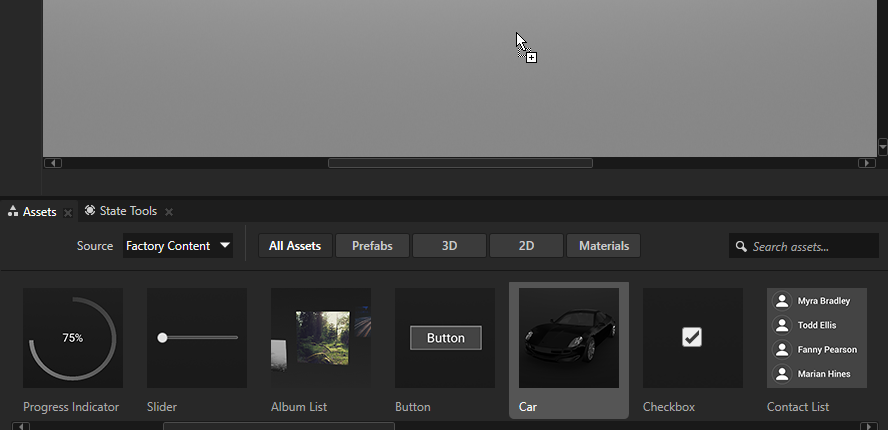Select the Contact List asset thumbnail

[816, 338]
